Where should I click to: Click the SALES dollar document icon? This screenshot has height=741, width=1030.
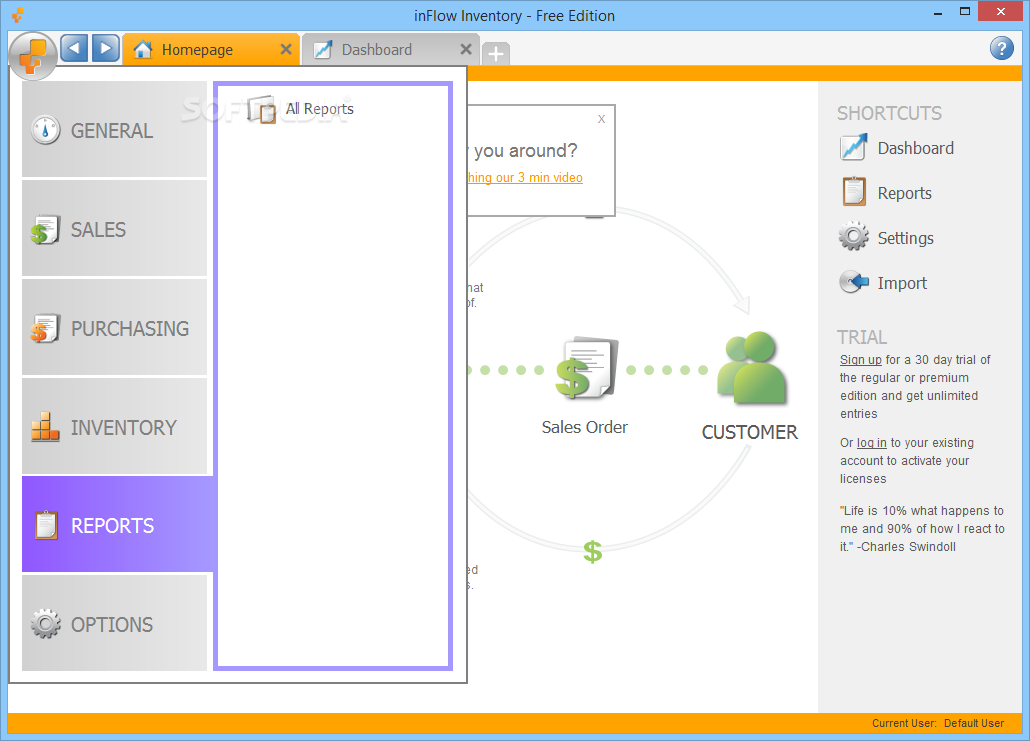[x=45, y=229]
